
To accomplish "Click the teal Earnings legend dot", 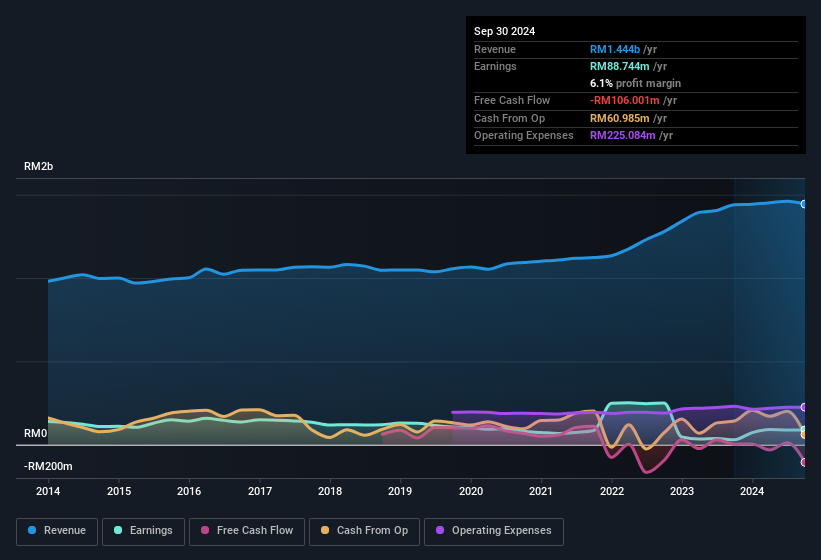I will click(118, 530).
